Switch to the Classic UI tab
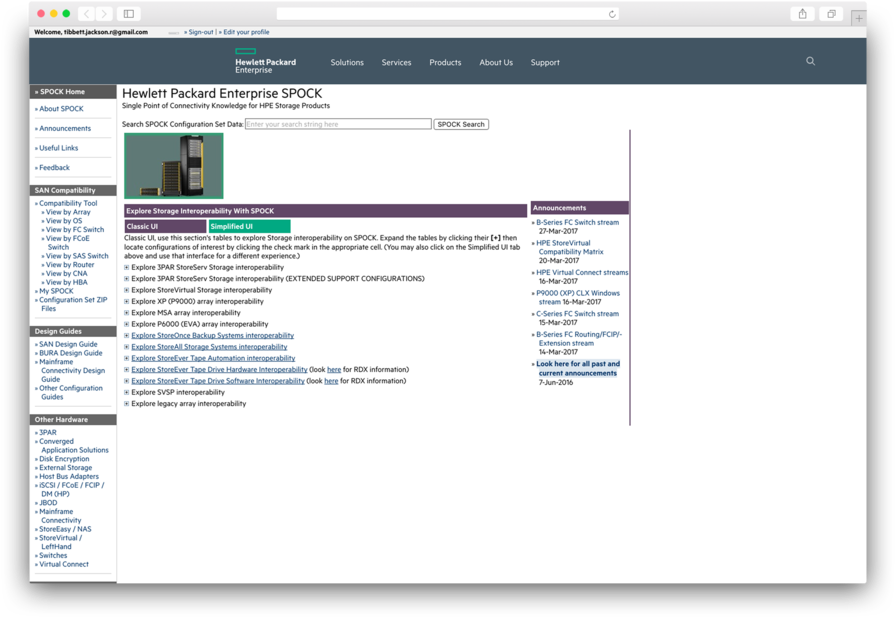This screenshot has width=895, height=617. coord(165,226)
